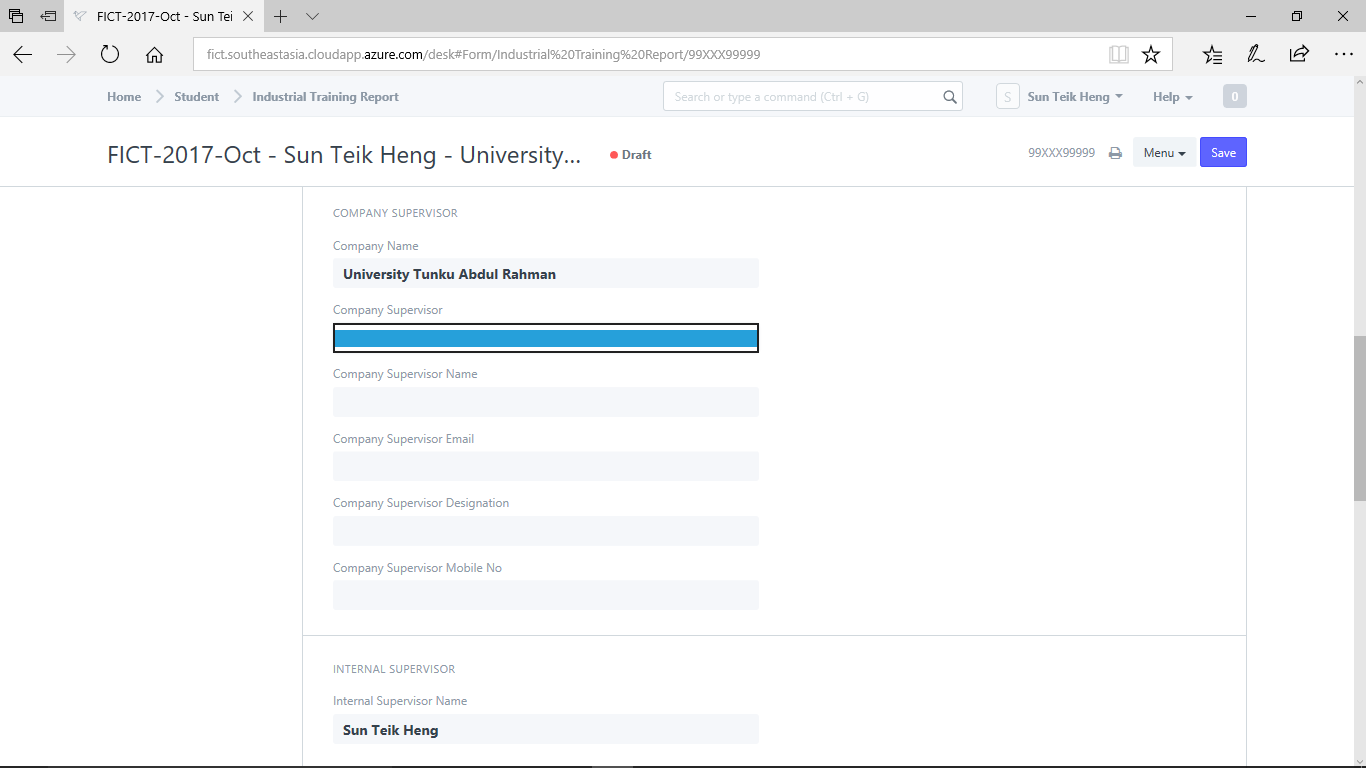1366x768 pixels.
Task: Close the FICT-2017-Oct browser tab
Action: (248, 17)
